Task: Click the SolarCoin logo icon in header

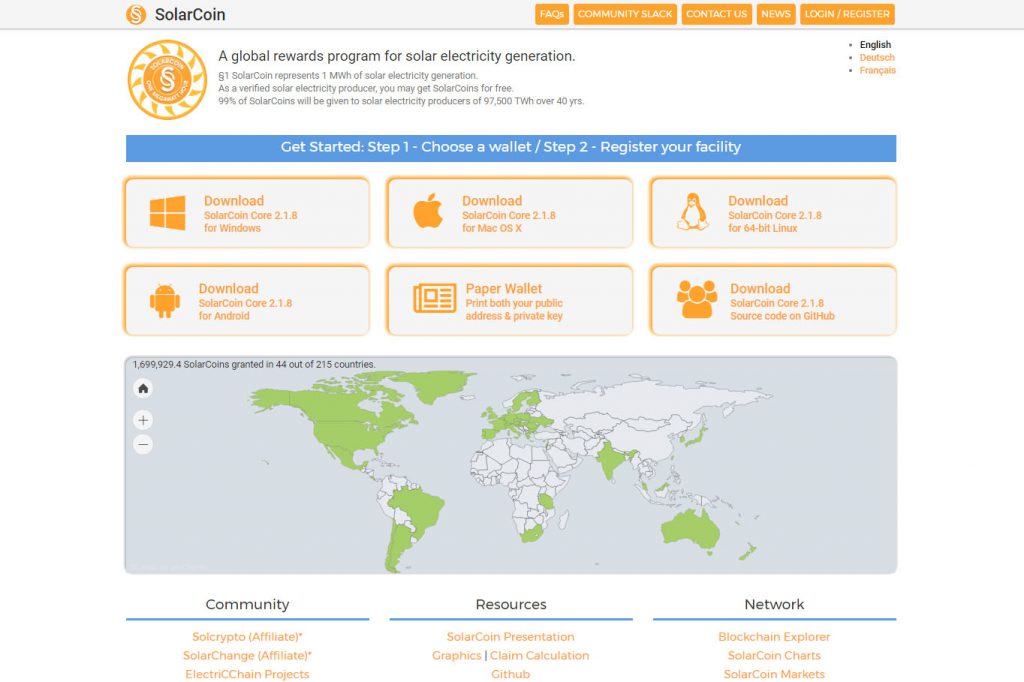Action: (136, 14)
